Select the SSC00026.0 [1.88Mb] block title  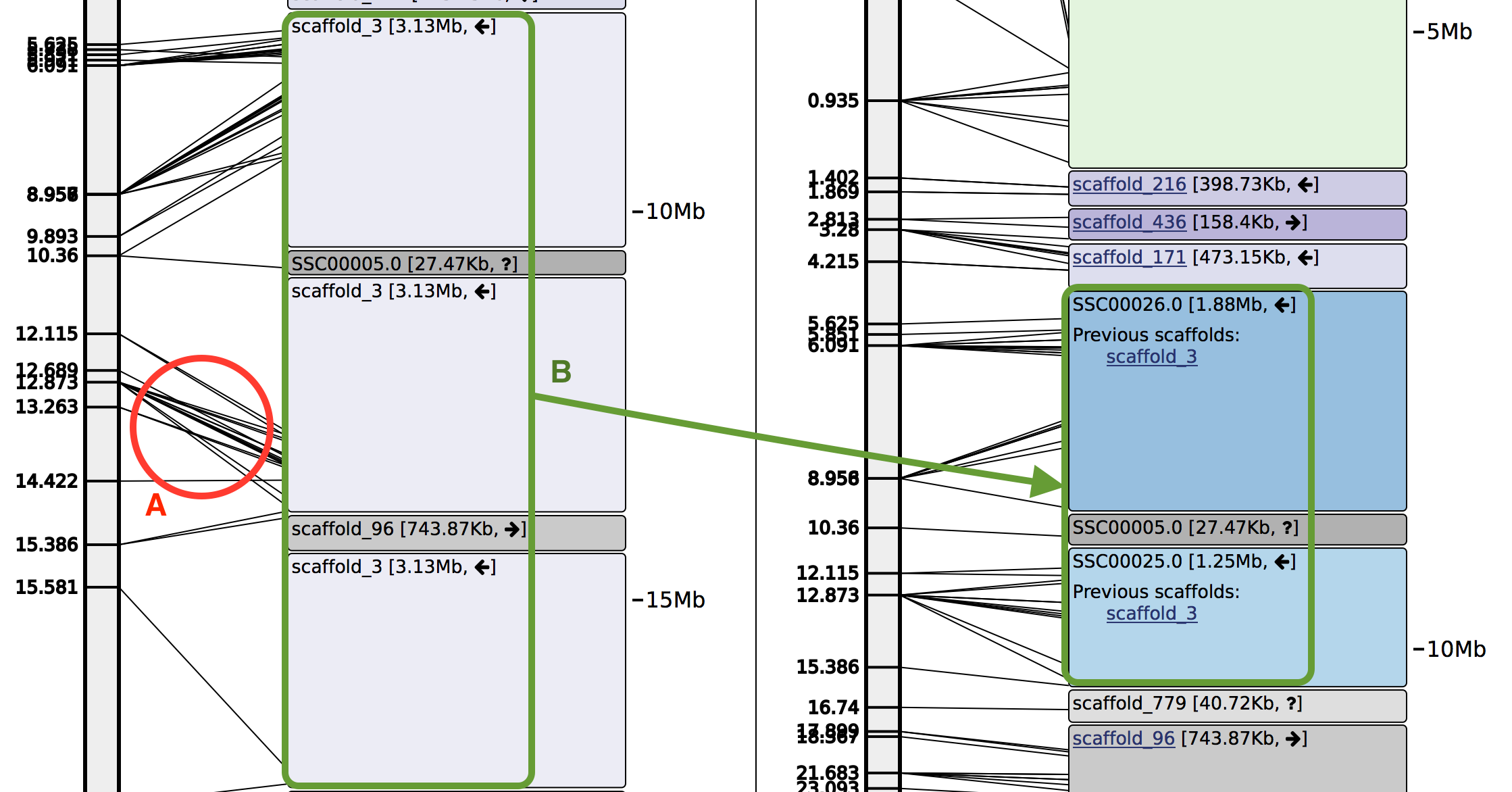1184,305
